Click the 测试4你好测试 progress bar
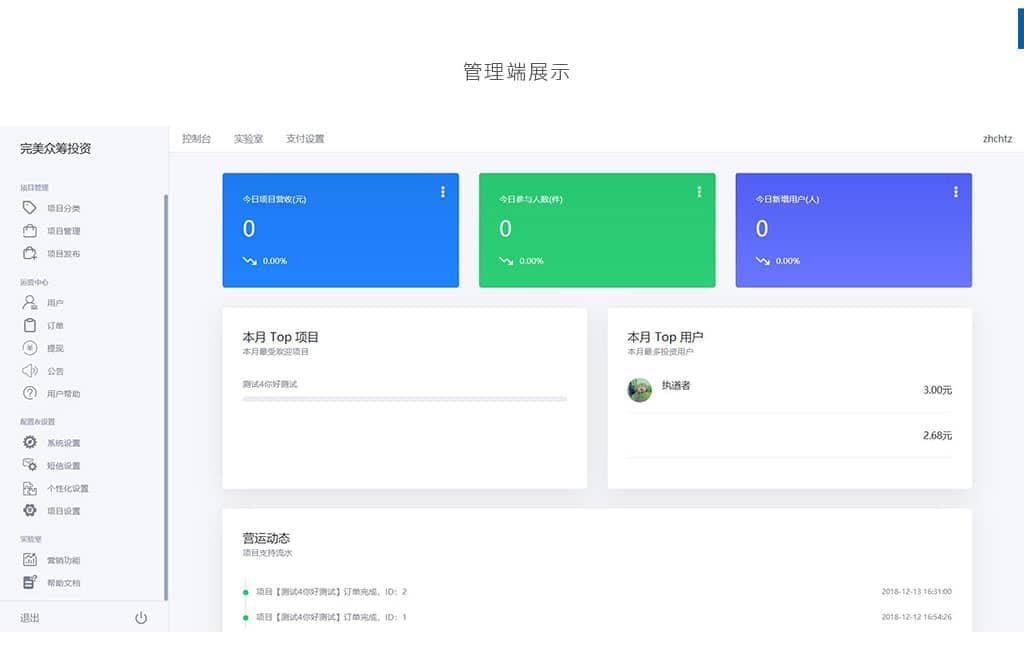This screenshot has width=1024, height=654. 405,399
